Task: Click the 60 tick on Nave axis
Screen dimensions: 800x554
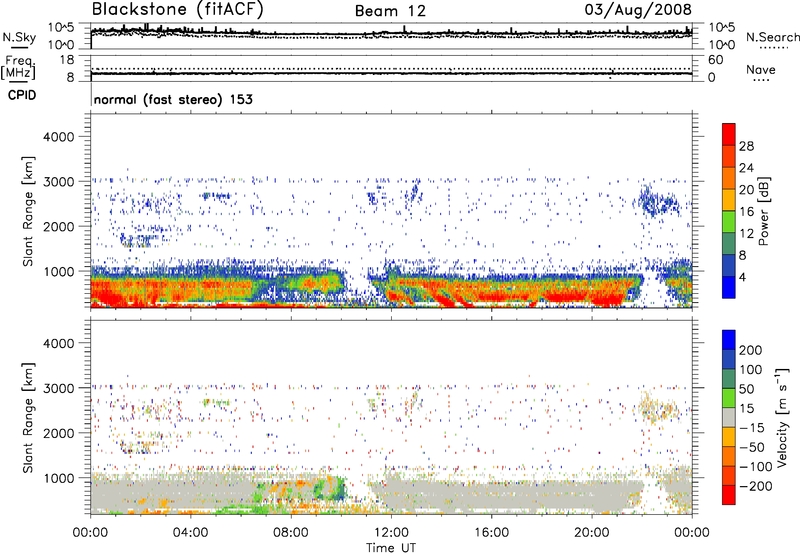Action: pyautogui.click(x=715, y=60)
